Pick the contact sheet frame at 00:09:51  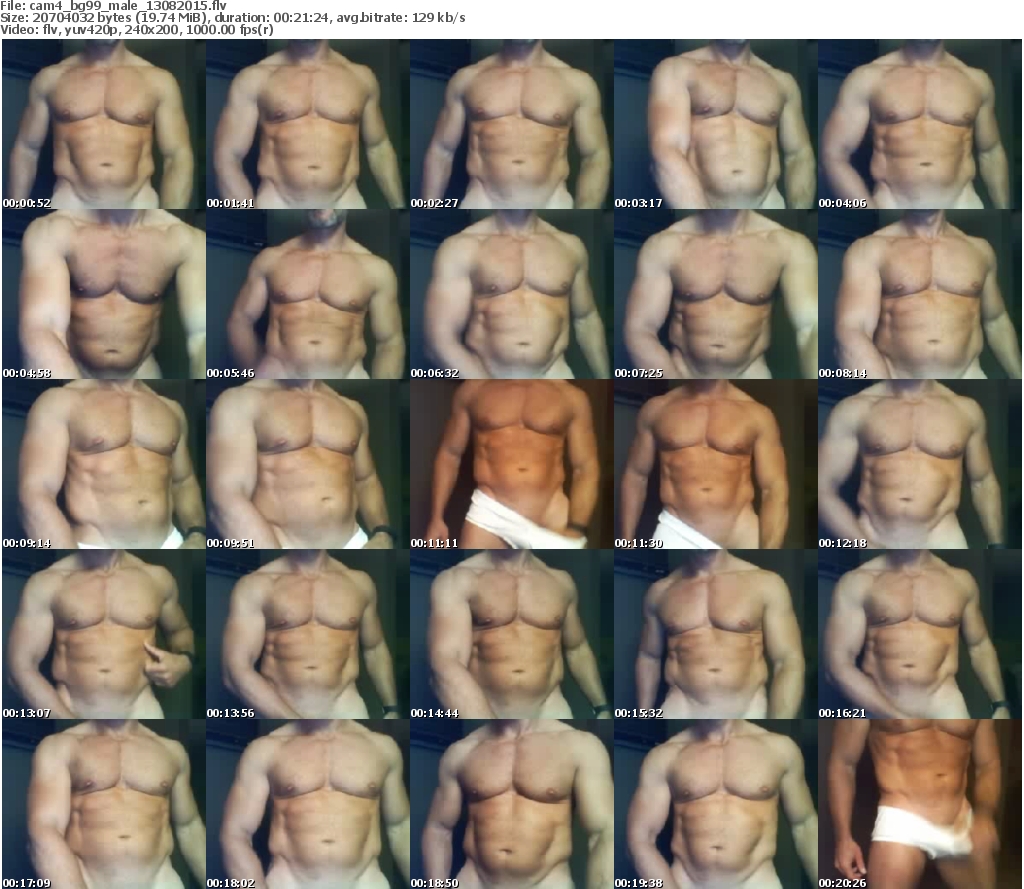pos(308,464)
